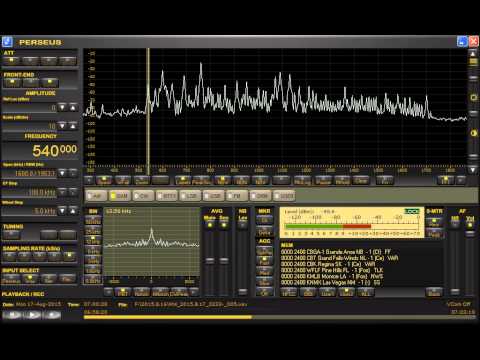Set the AGC to Fast

(264, 262)
